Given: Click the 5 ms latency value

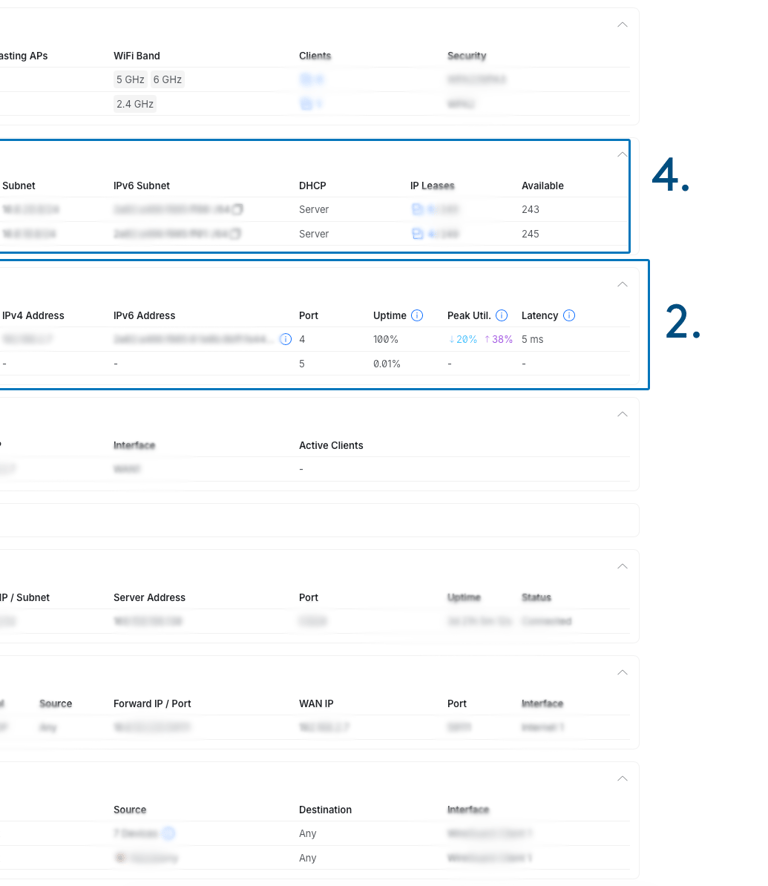Looking at the screenshot, I should (532, 340).
